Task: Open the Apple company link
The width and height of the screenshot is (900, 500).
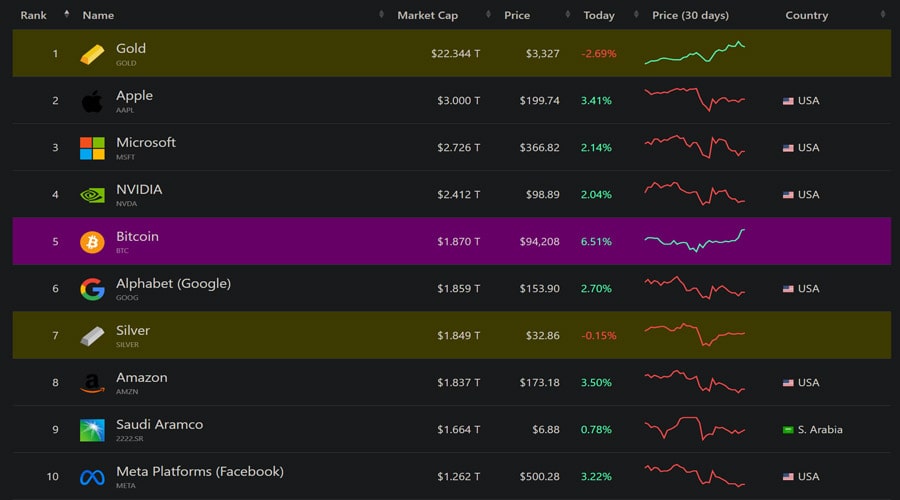Action: point(134,96)
